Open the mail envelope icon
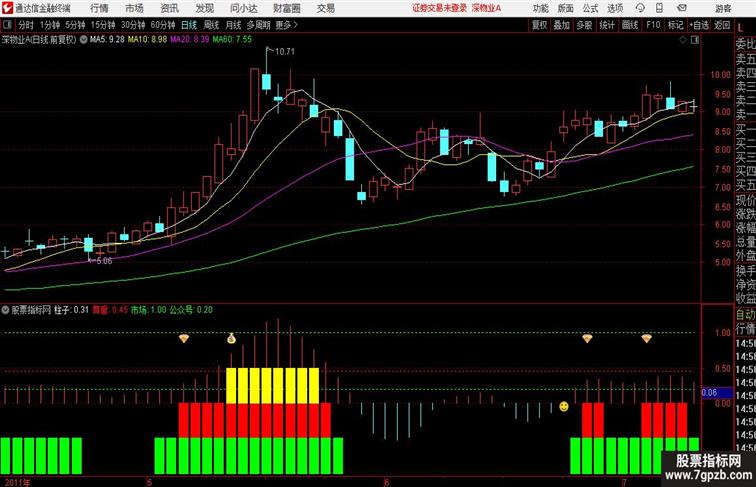 click(682, 8)
